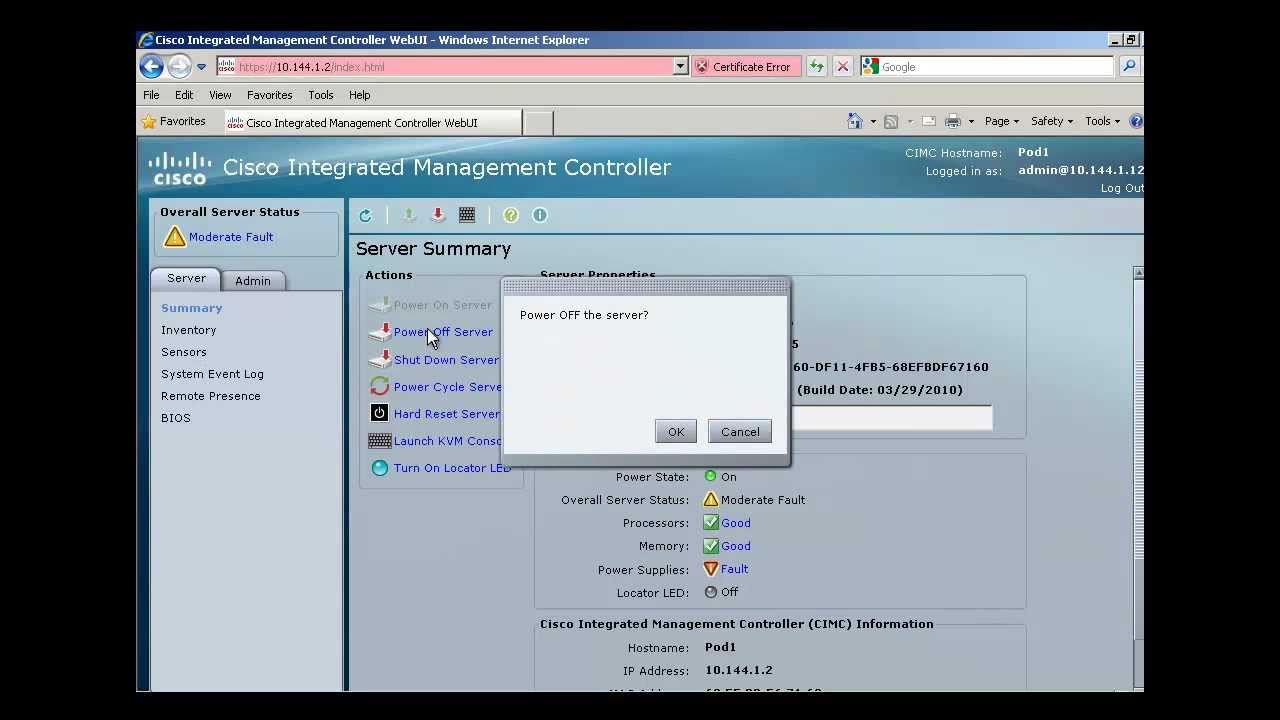Open the Favorites menu
1280x720 pixels.
[270, 95]
